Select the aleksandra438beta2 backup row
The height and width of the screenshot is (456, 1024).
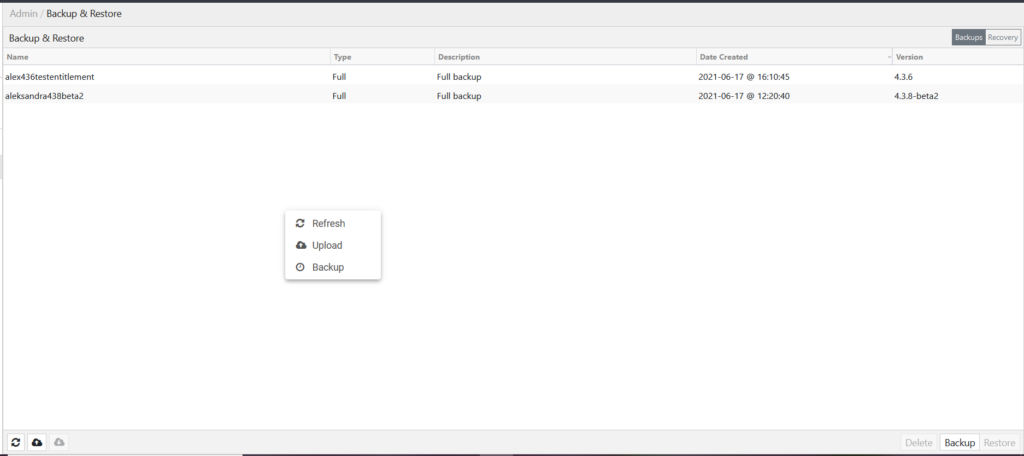[512, 95]
